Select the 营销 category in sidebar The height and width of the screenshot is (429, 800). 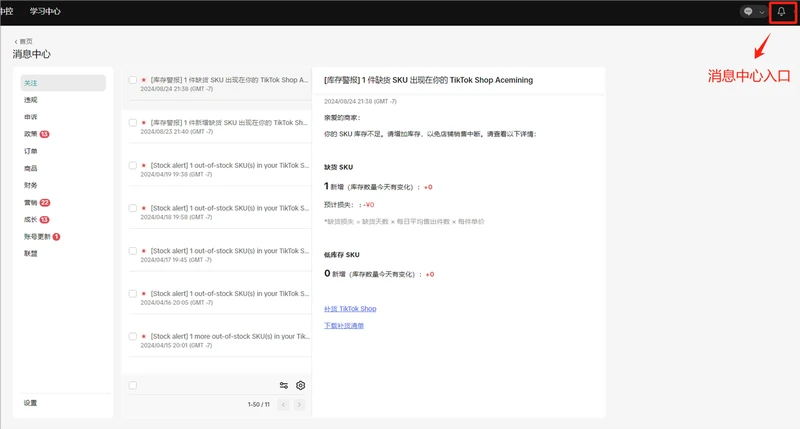[30, 202]
